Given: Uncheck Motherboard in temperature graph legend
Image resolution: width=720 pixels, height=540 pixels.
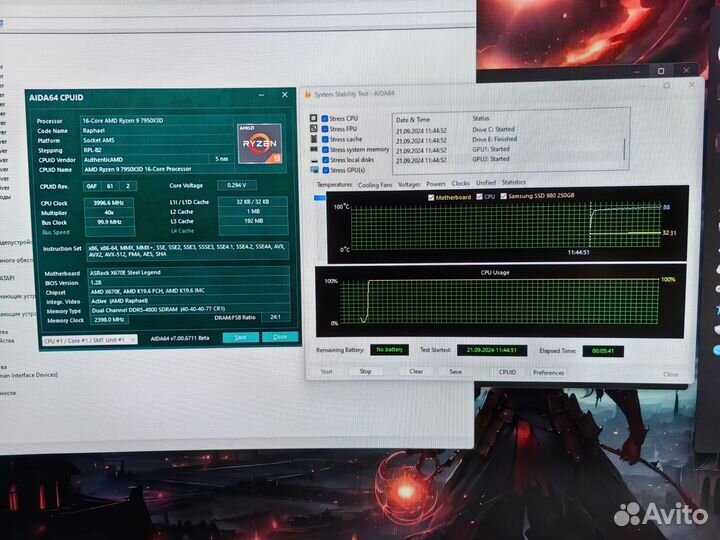Looking at the screenshot, I should (431, 197).
